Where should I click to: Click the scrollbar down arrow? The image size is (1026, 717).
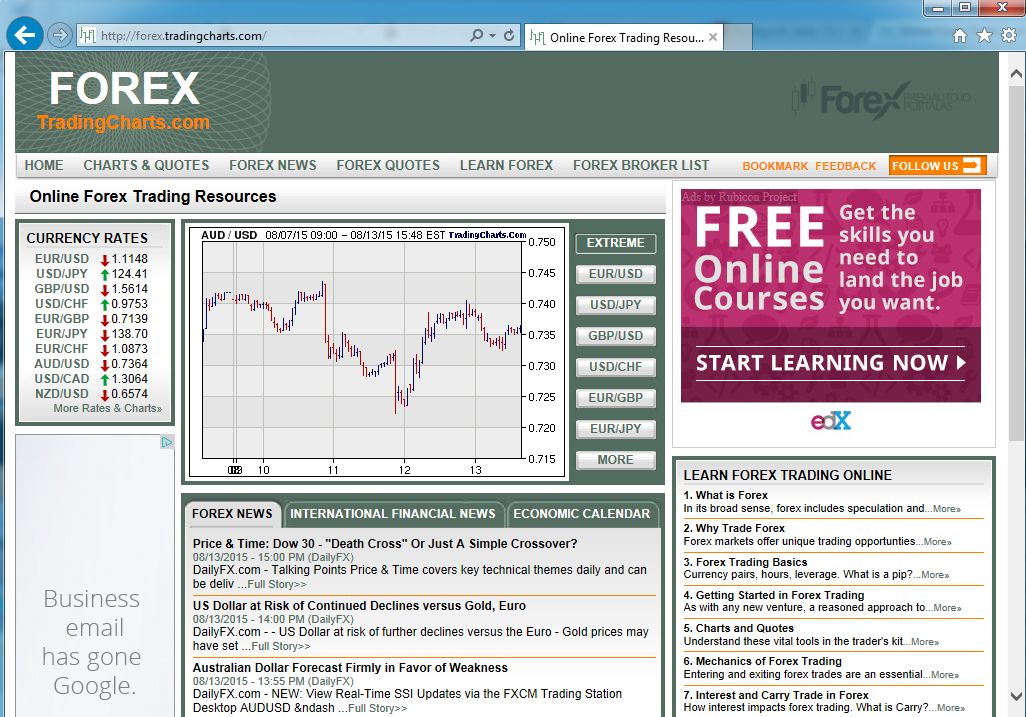[1016, 695]
